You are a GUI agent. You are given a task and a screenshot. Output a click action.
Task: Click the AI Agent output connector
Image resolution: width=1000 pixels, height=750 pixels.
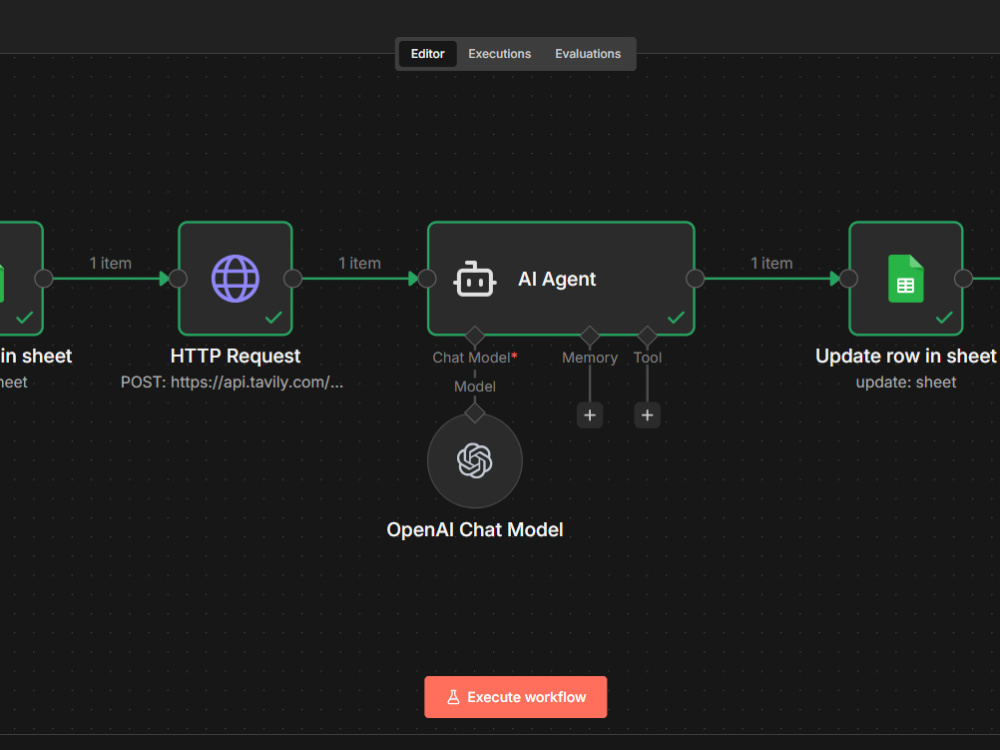[695, 278]
